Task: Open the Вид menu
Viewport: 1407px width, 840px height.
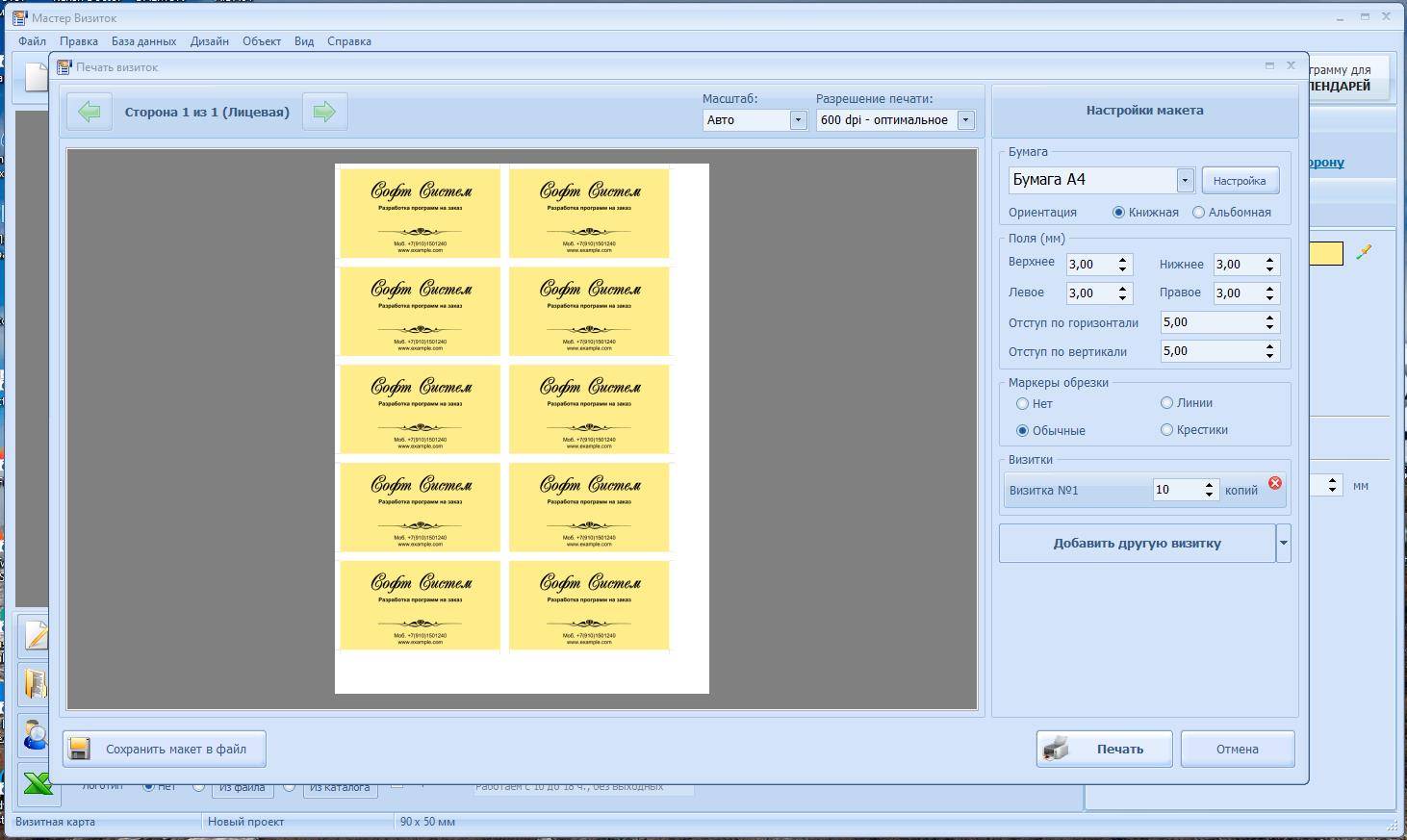Action: point(304,41)
